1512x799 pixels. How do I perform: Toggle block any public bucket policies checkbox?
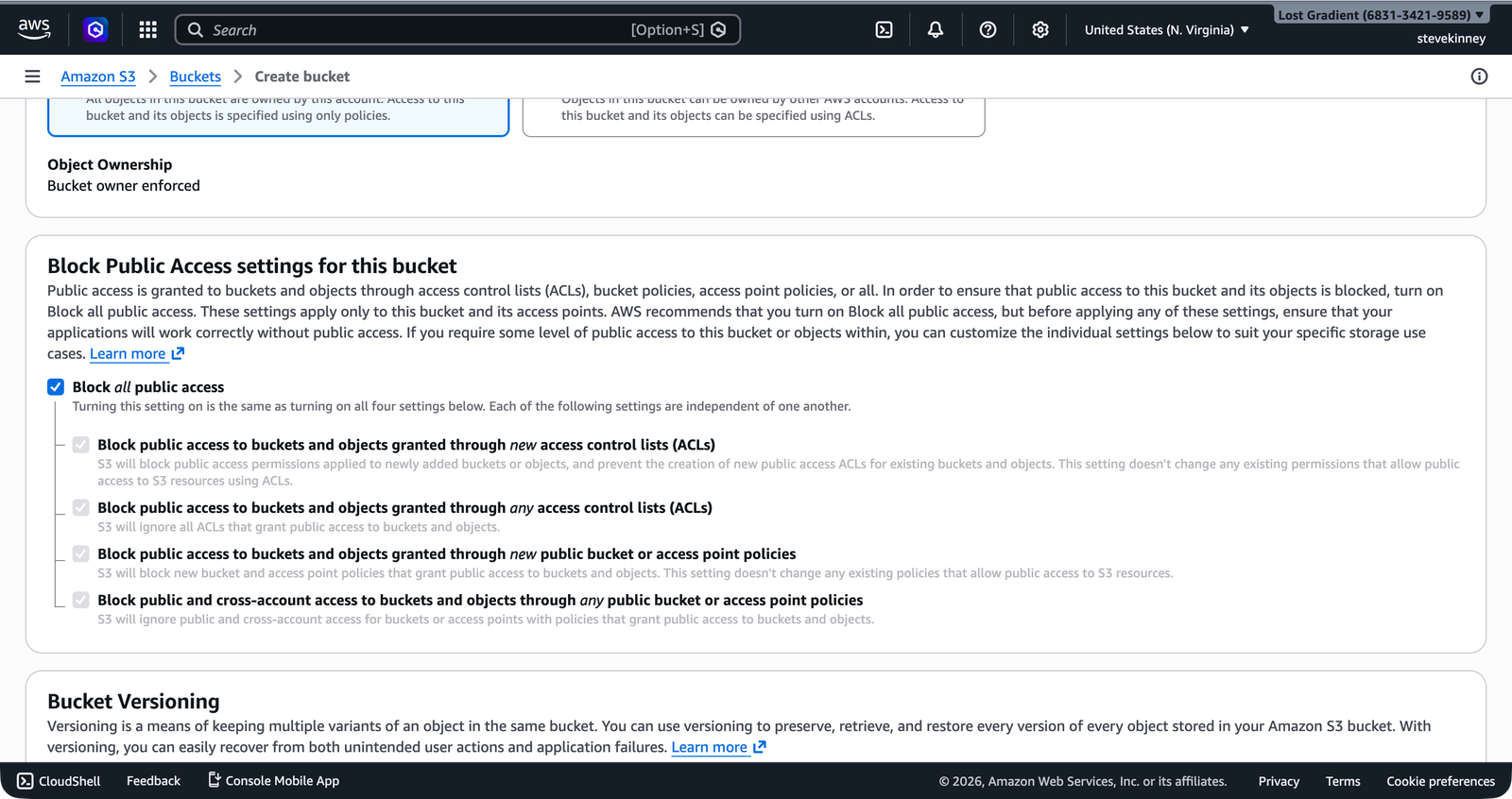pos(81,601)
